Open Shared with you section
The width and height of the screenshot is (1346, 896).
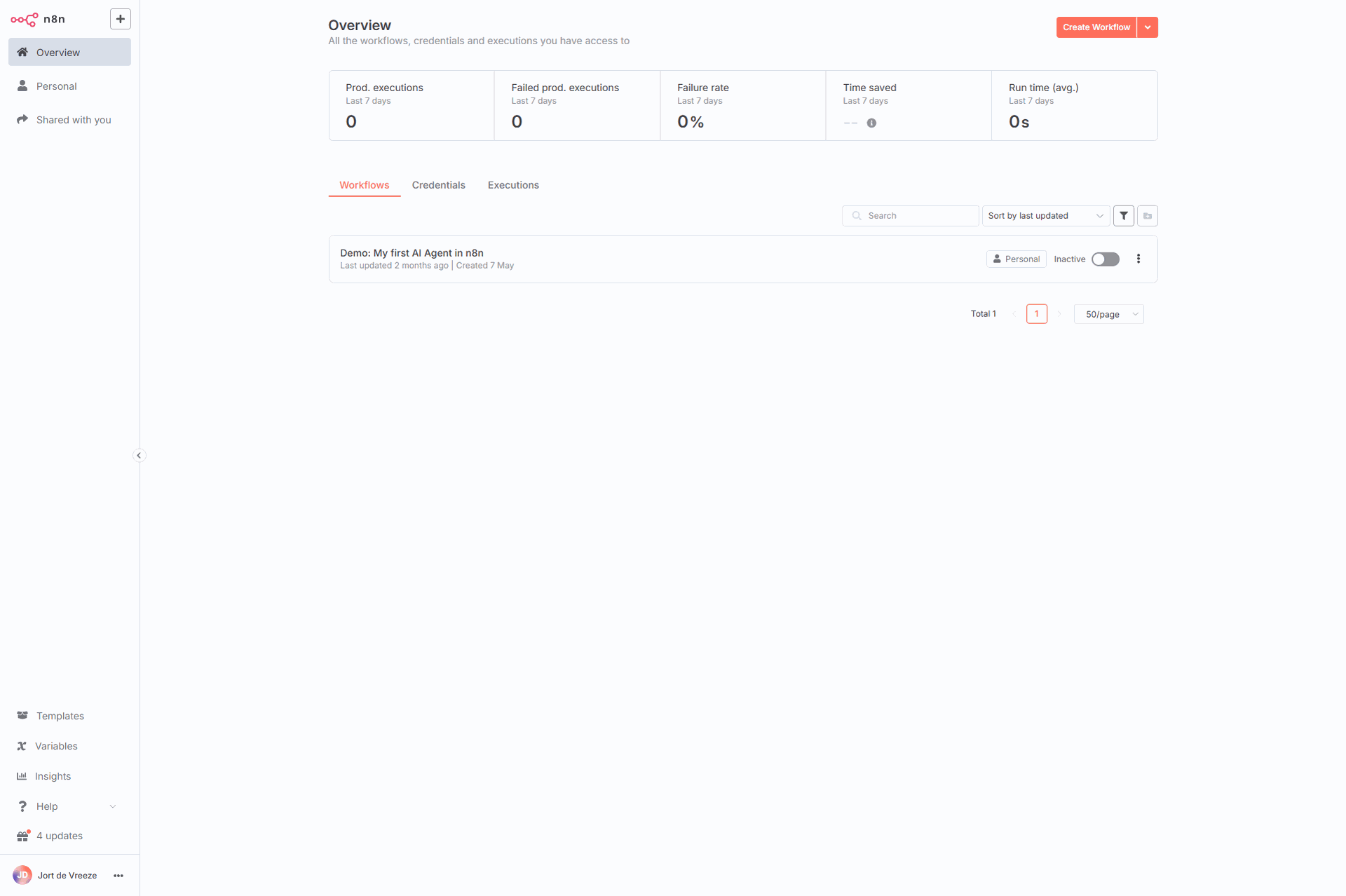[x=69, y=119]
